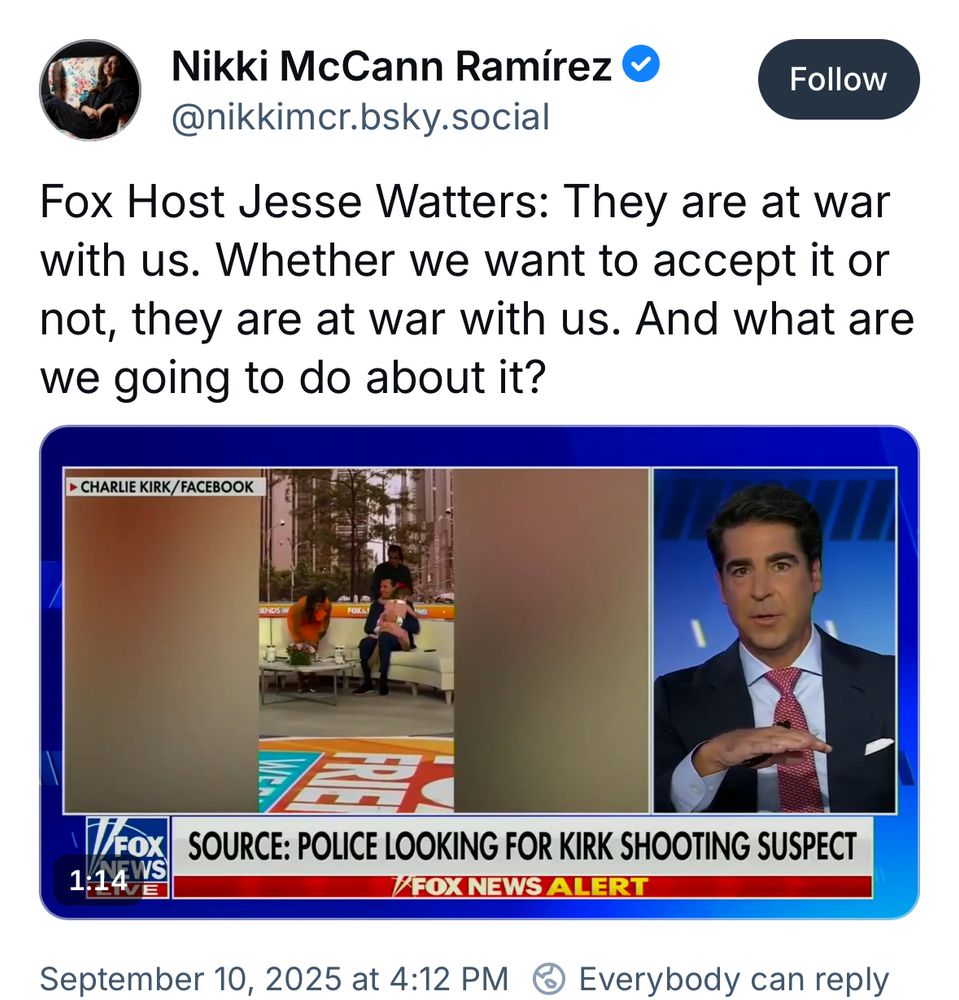Click the 1:14 video duration badge
959x1000 pixels.
98,881
